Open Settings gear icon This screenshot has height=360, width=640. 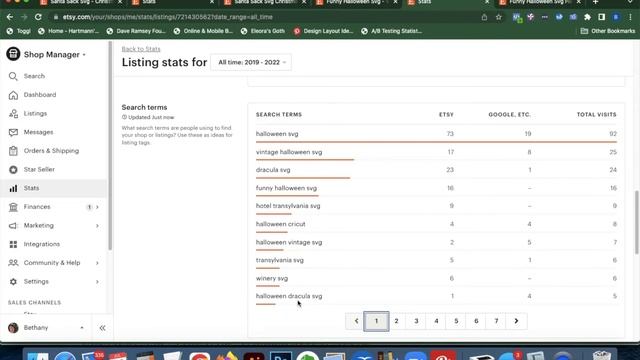click(13, 282)
